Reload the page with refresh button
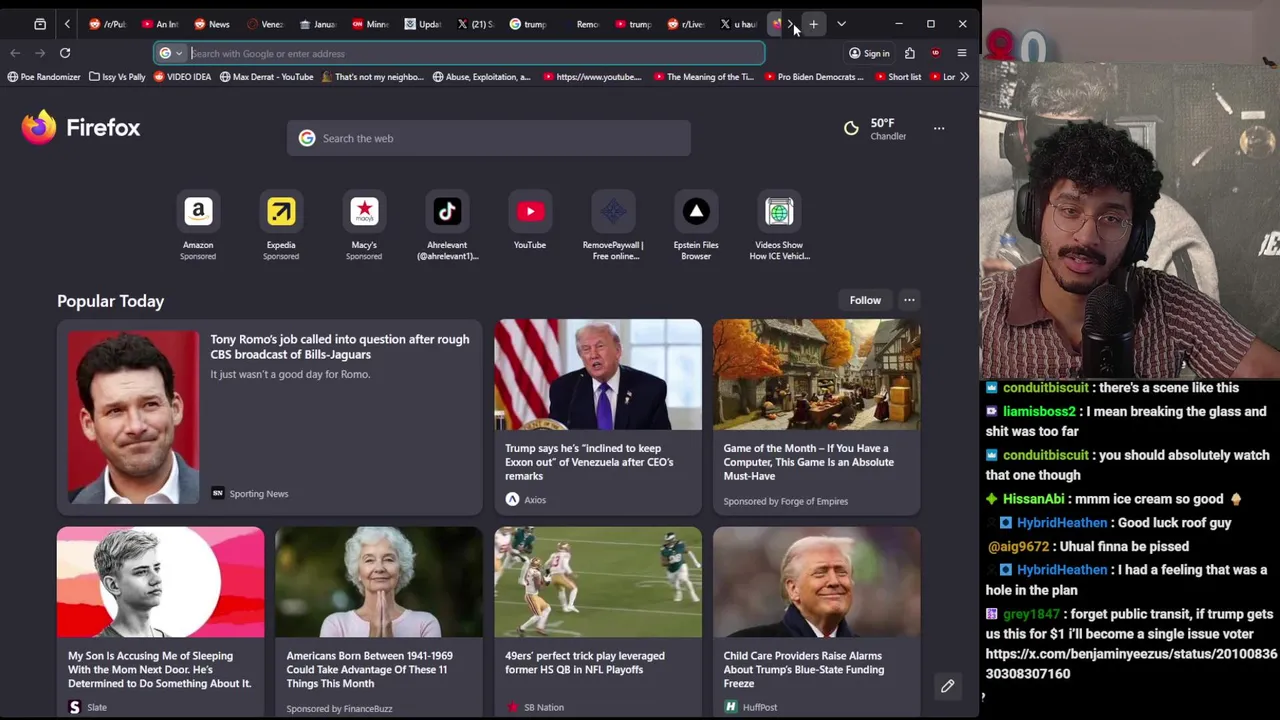Image resolution: width=1280 pixels, height=720 pixels. (x=65, y=53)
